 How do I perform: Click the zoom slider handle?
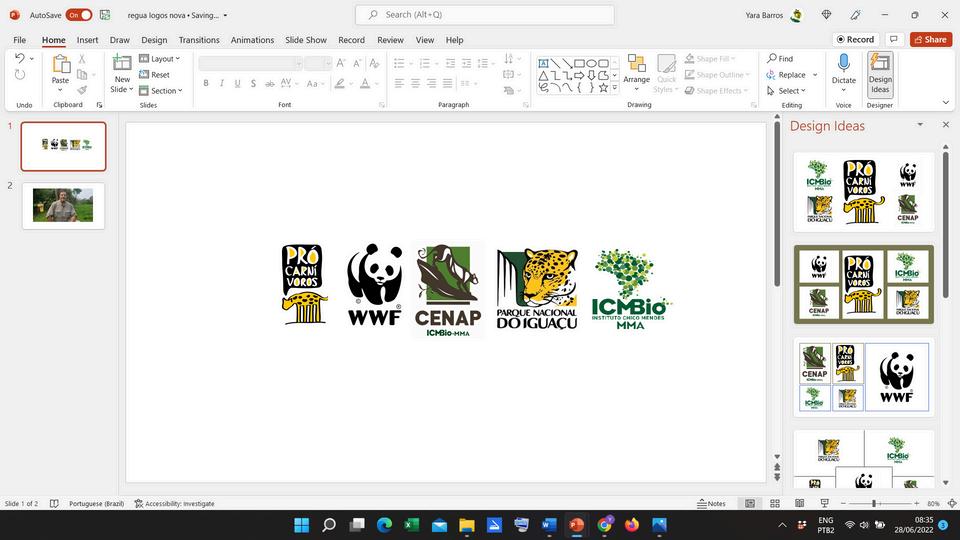[874, 503]
